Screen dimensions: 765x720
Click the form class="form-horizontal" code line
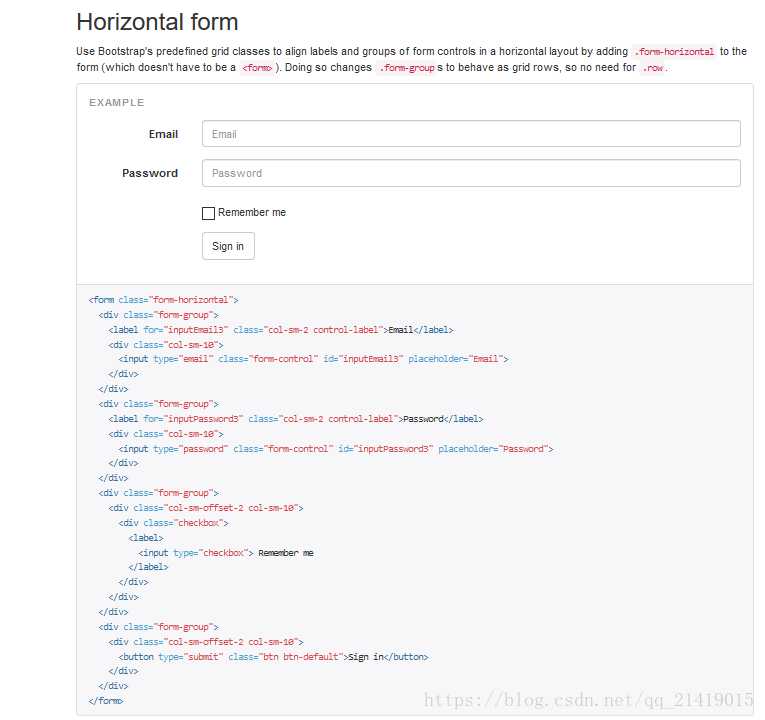click(x=164, y=300)
